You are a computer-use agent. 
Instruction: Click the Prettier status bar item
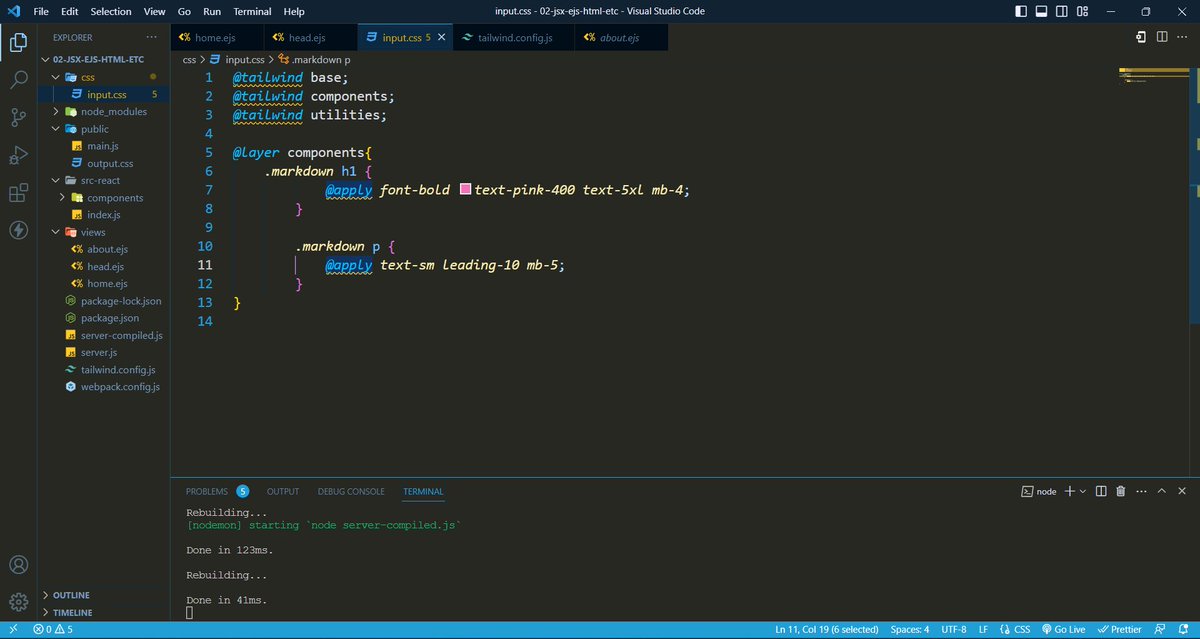(x=1120, y=629)
